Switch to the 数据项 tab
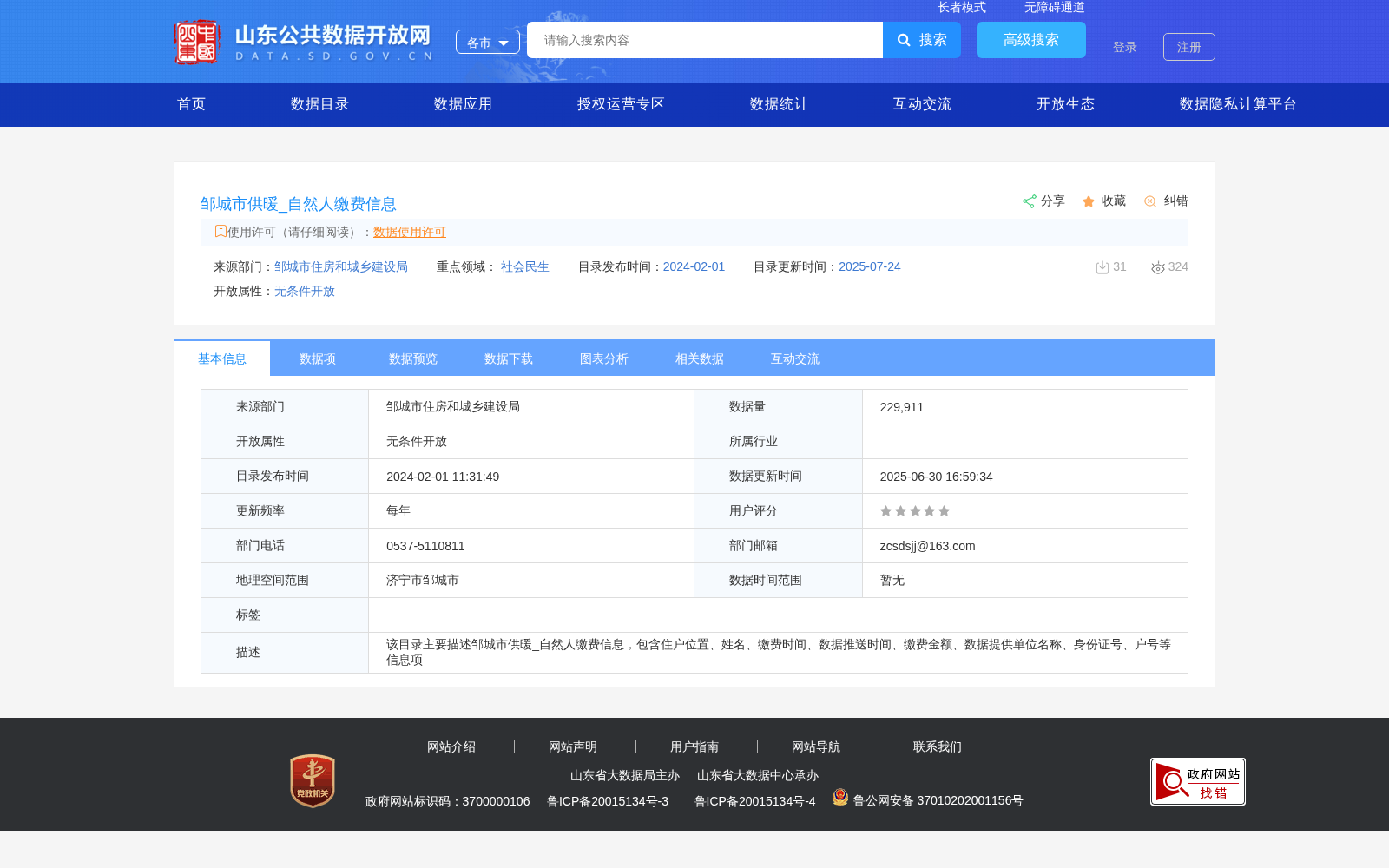Screen dimensions: 1389x868 318,358
